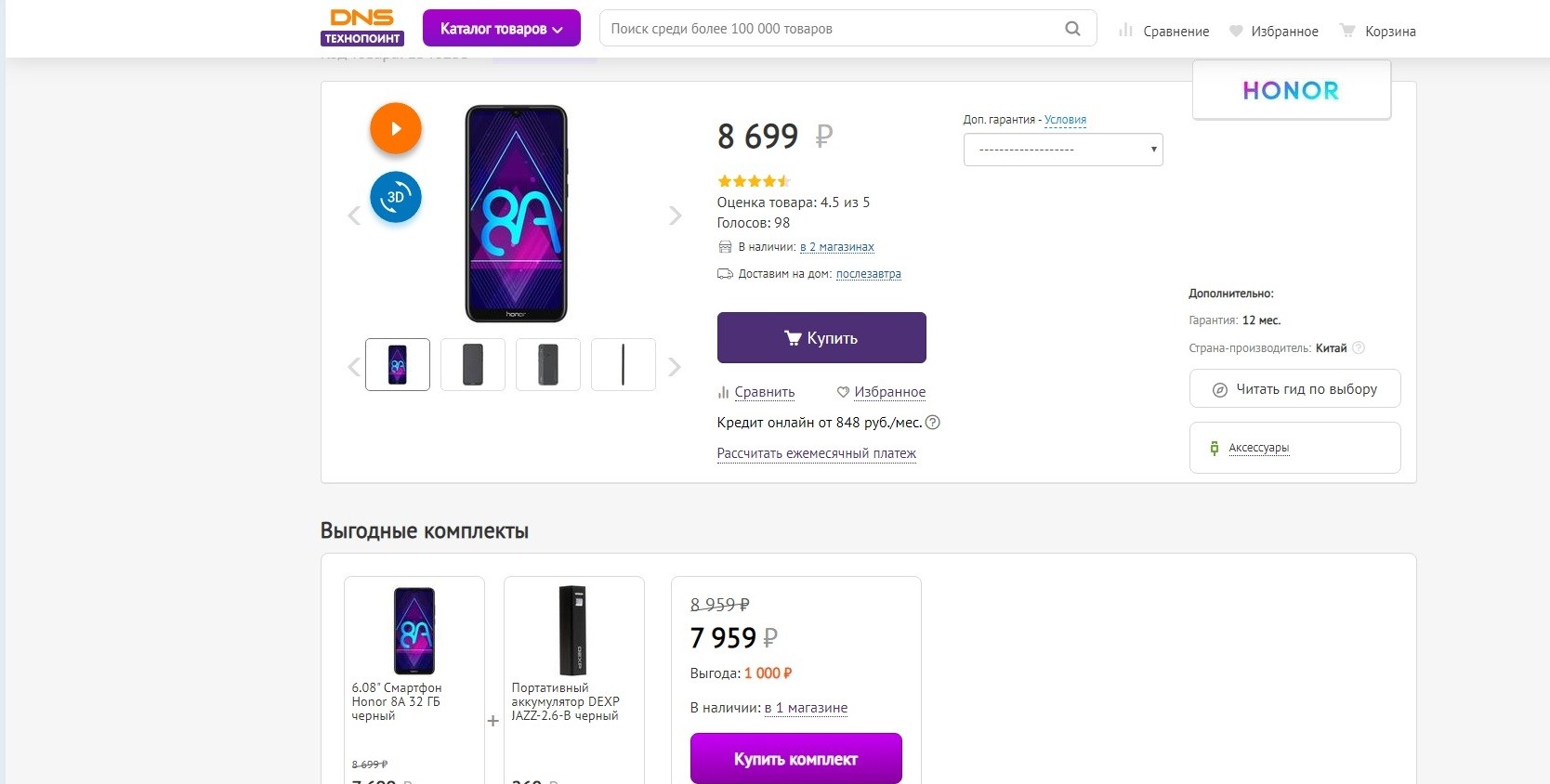Go to the DNS Технопоинт home logo
This screenshot has height=784, width=1550.
click(362, 28)
